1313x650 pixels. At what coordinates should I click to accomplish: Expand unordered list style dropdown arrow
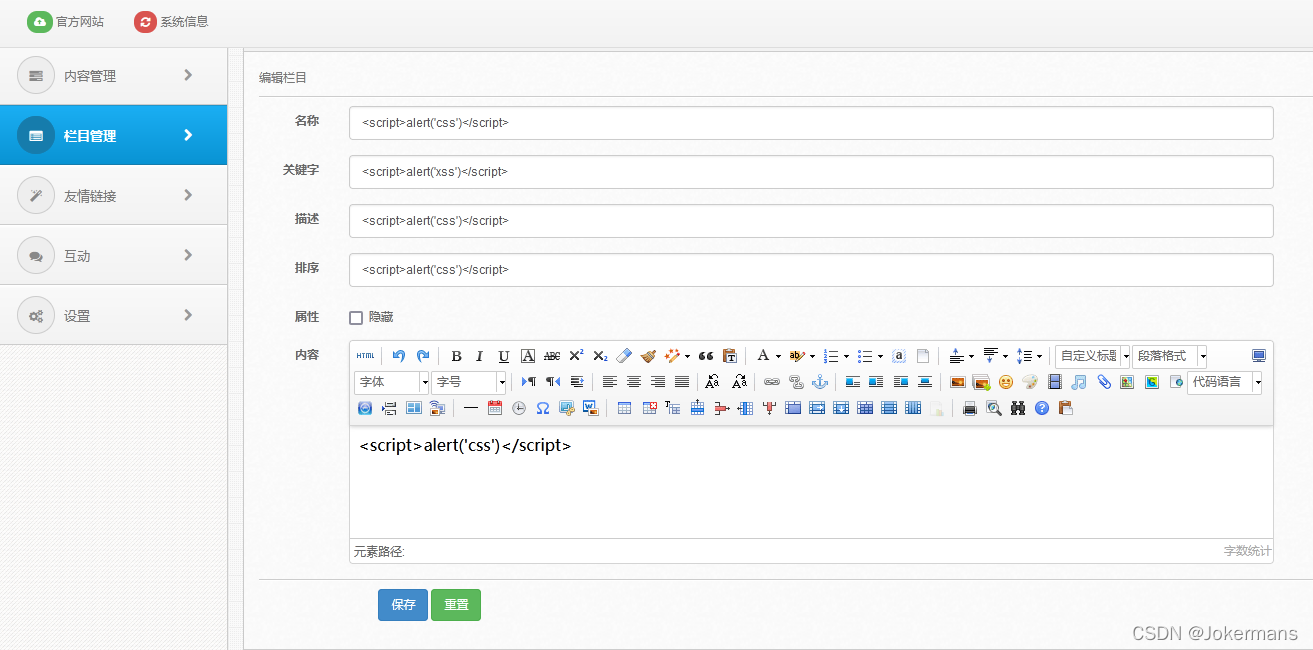(x=880, y=356)
